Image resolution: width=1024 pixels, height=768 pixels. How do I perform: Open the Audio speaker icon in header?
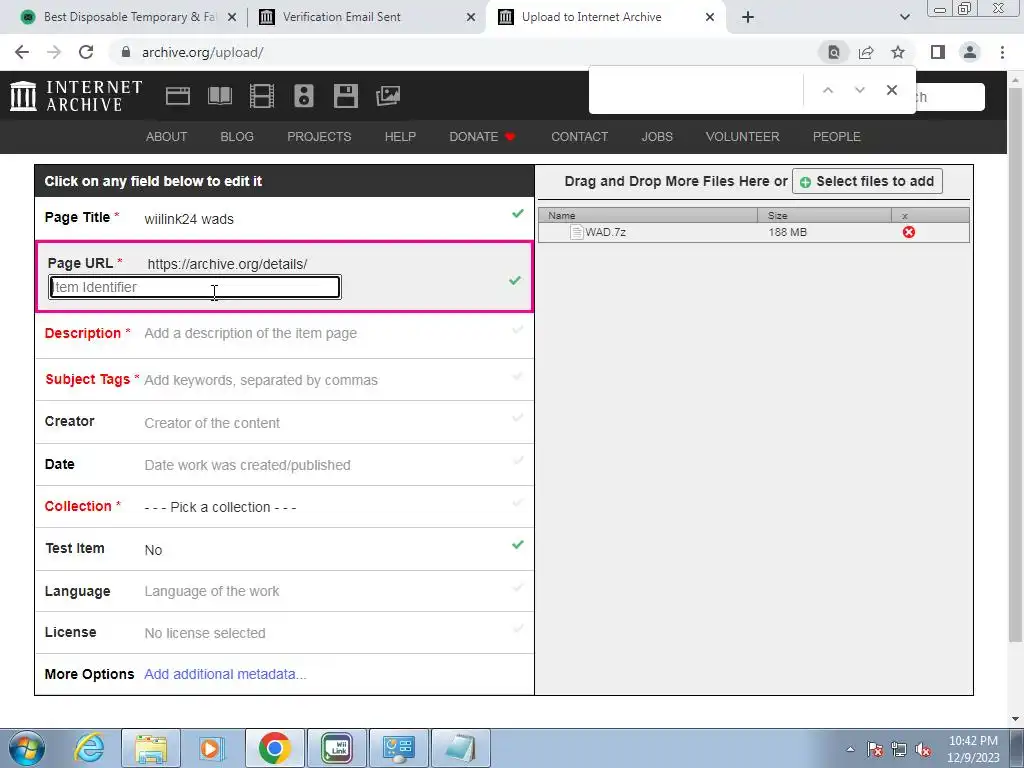(304, 96)
